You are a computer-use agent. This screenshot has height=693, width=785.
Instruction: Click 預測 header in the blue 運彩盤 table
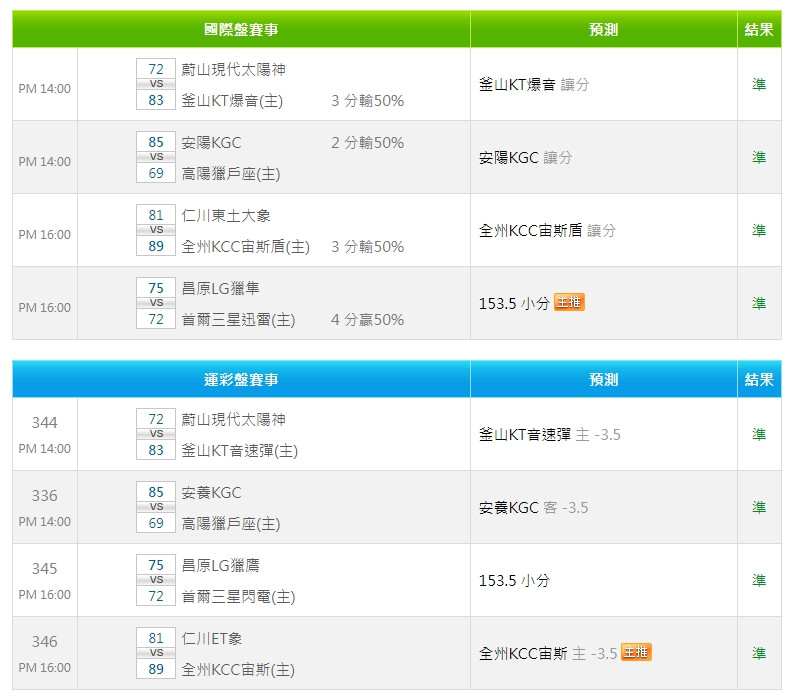604,380
